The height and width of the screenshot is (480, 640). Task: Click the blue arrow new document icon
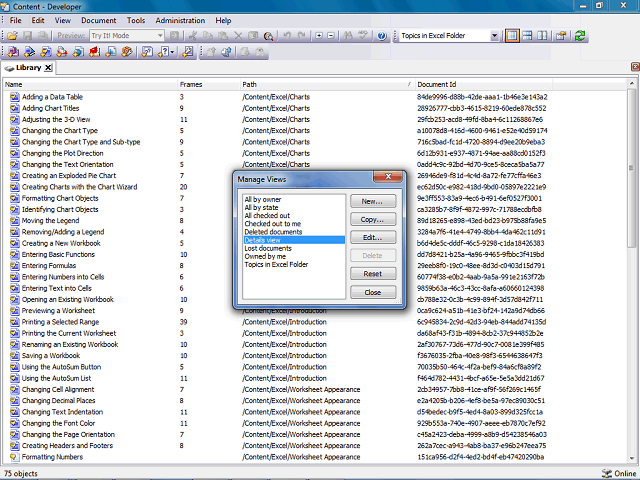coord(29,52)
